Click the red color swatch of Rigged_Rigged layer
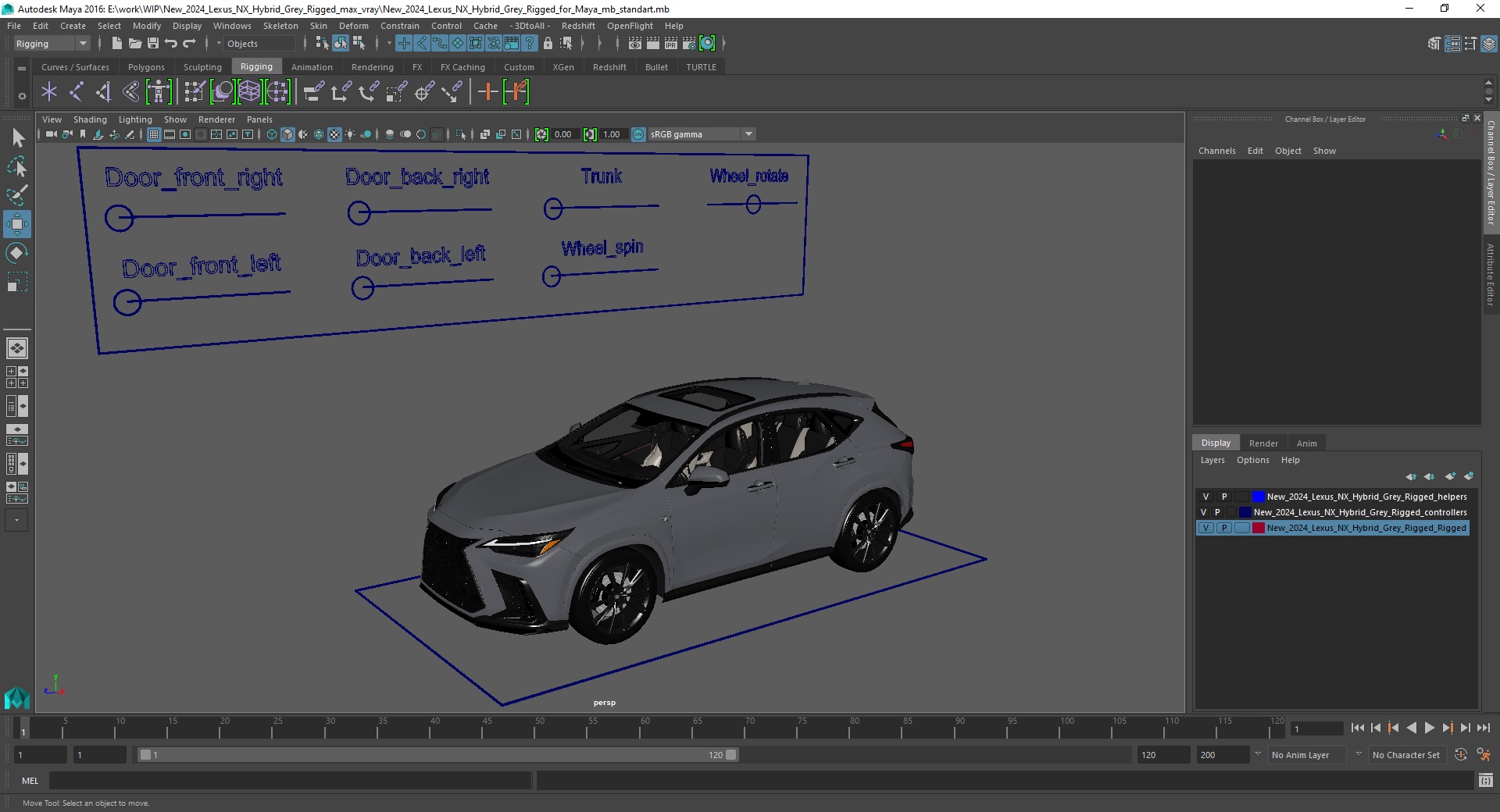1500x812 pixels. [1258, 528]
